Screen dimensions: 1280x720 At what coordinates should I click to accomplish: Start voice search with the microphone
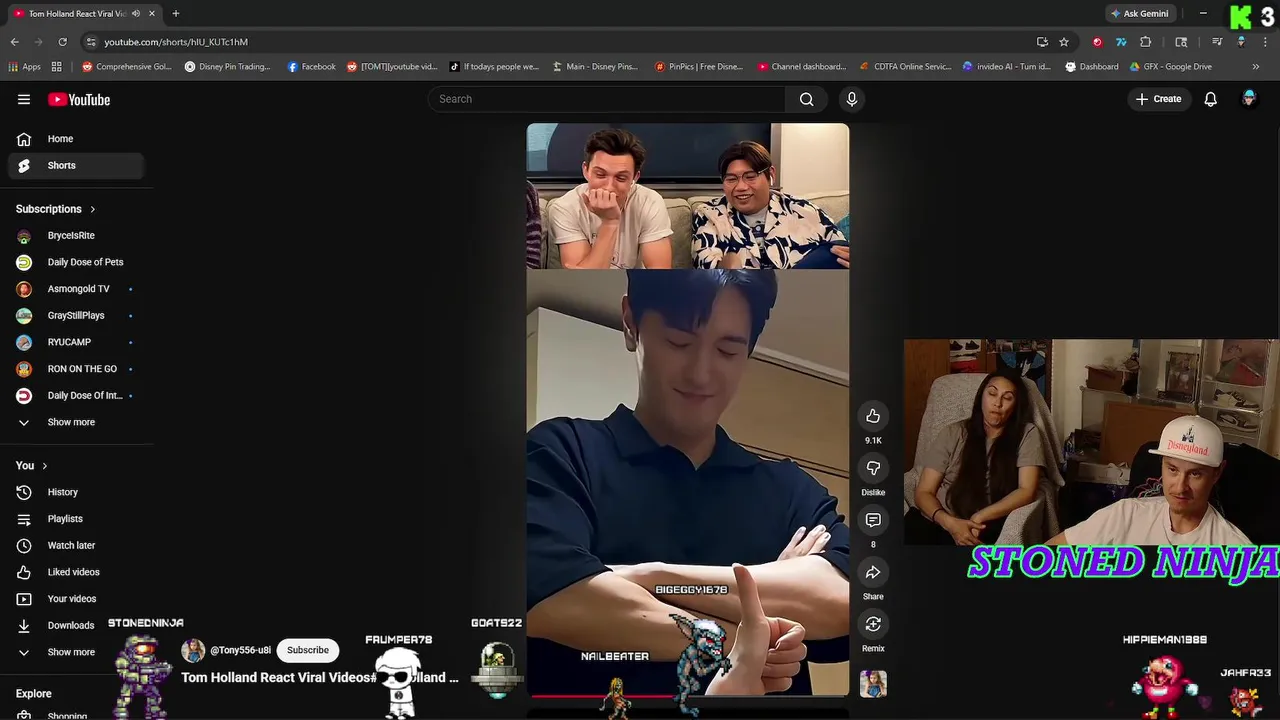click(852, 99)
